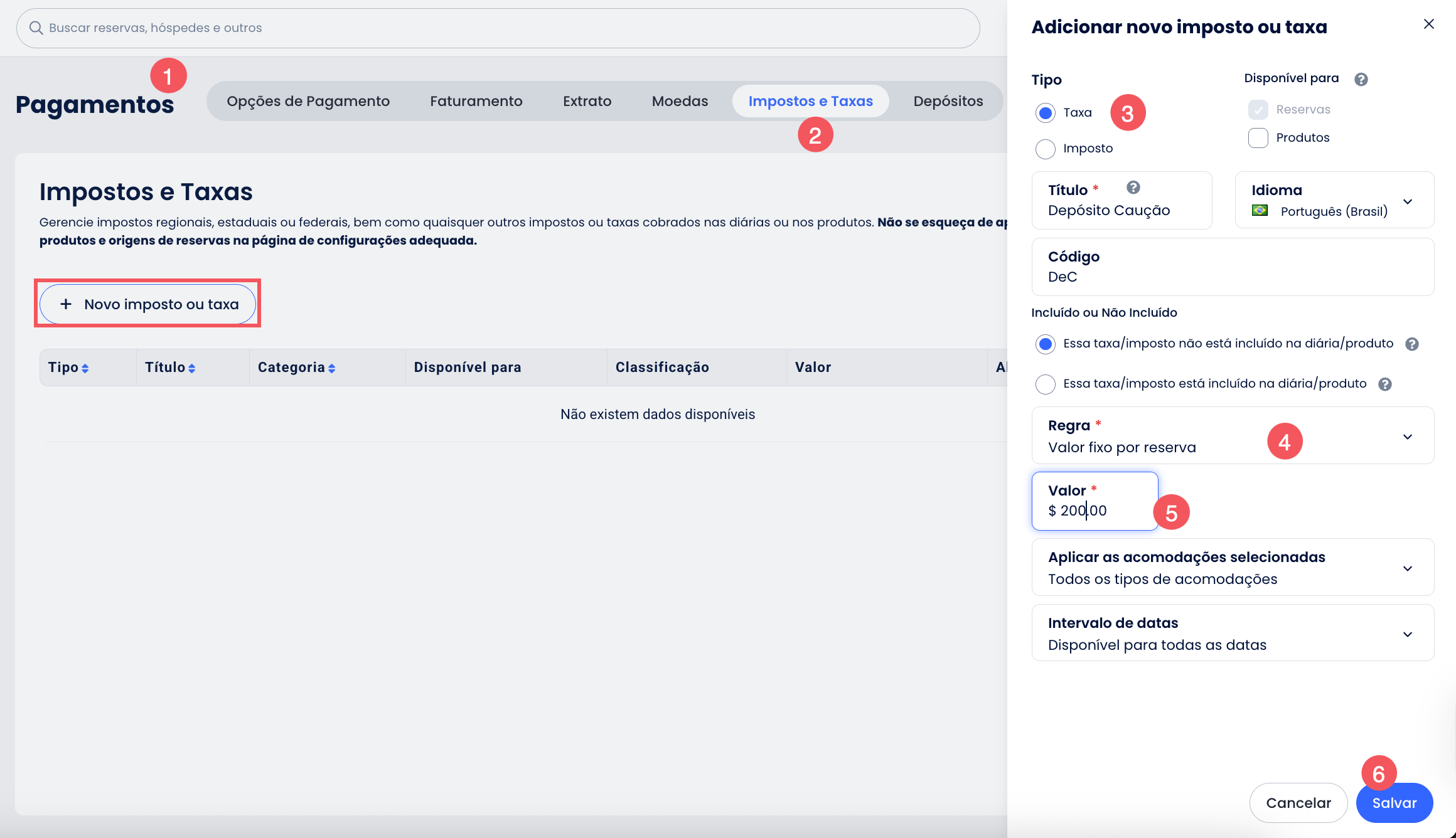Select the Imposto radio button
This screenshot has width=1456, height=838.
(x=1045, y=149)
